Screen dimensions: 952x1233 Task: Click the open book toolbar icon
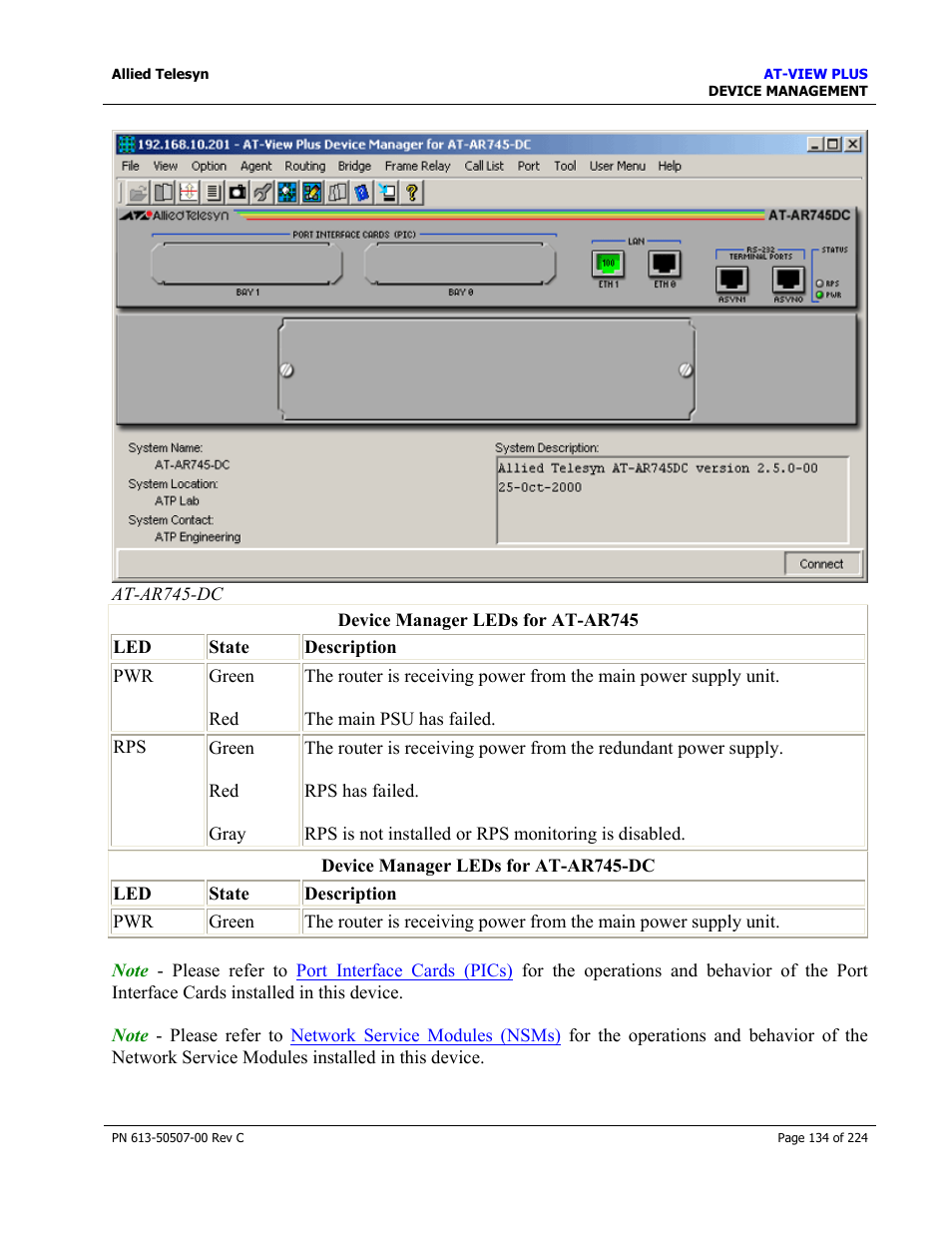[x=164, y=193]
